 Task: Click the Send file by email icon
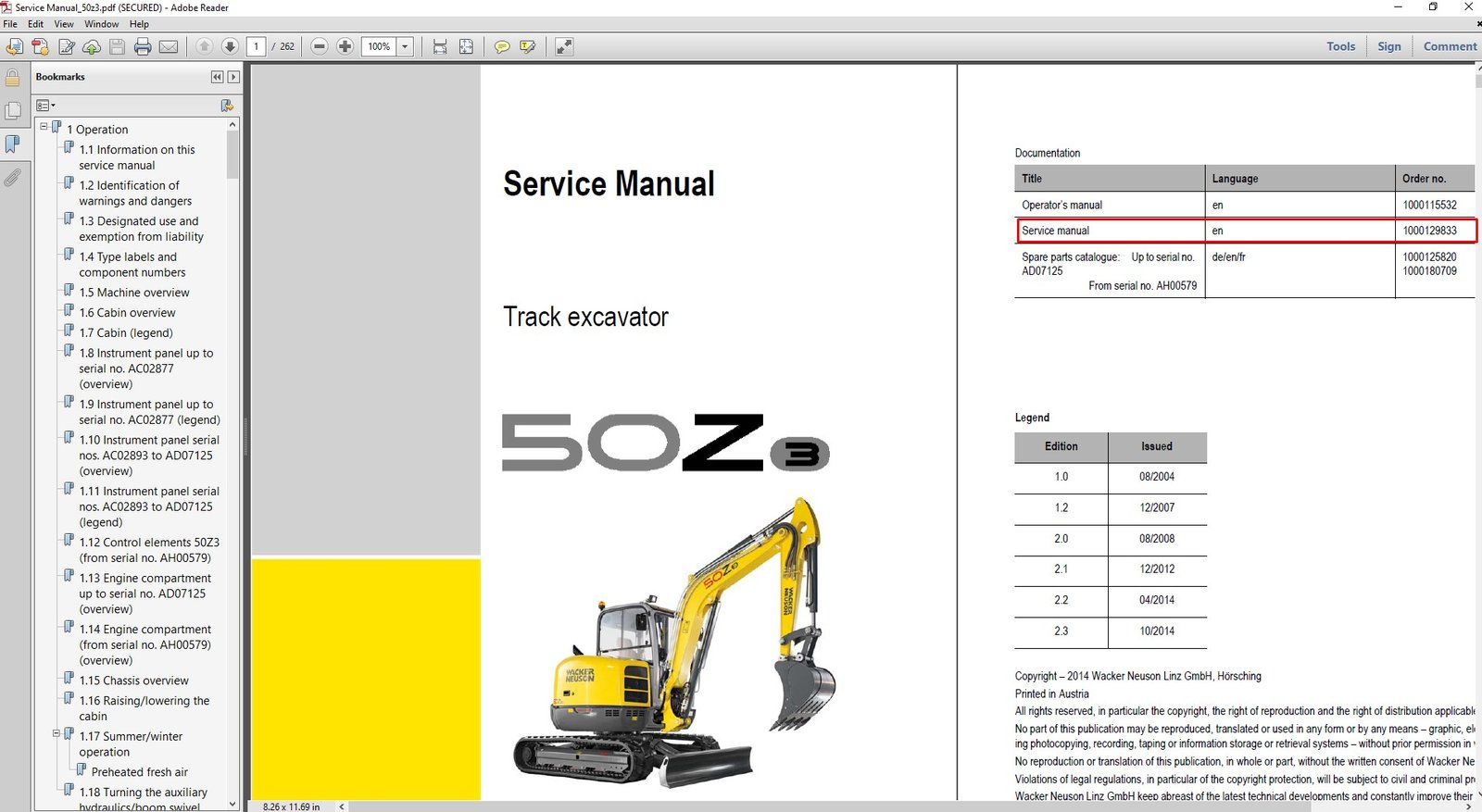[169, 46]
